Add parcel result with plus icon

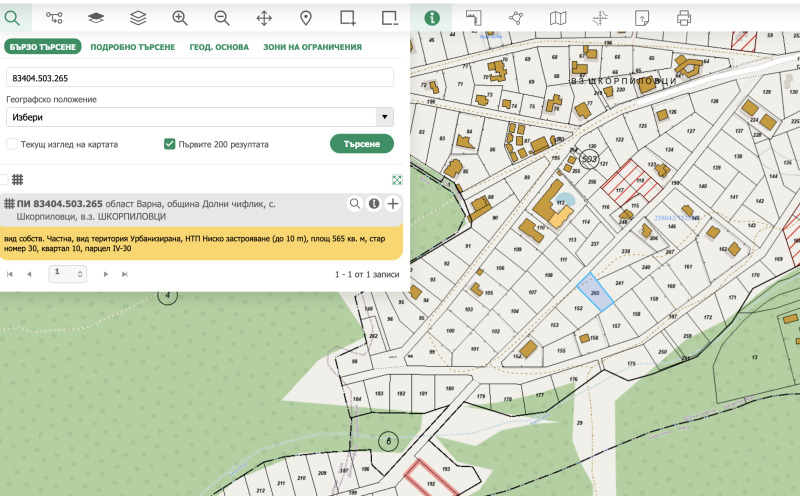(x=393, y=204)
